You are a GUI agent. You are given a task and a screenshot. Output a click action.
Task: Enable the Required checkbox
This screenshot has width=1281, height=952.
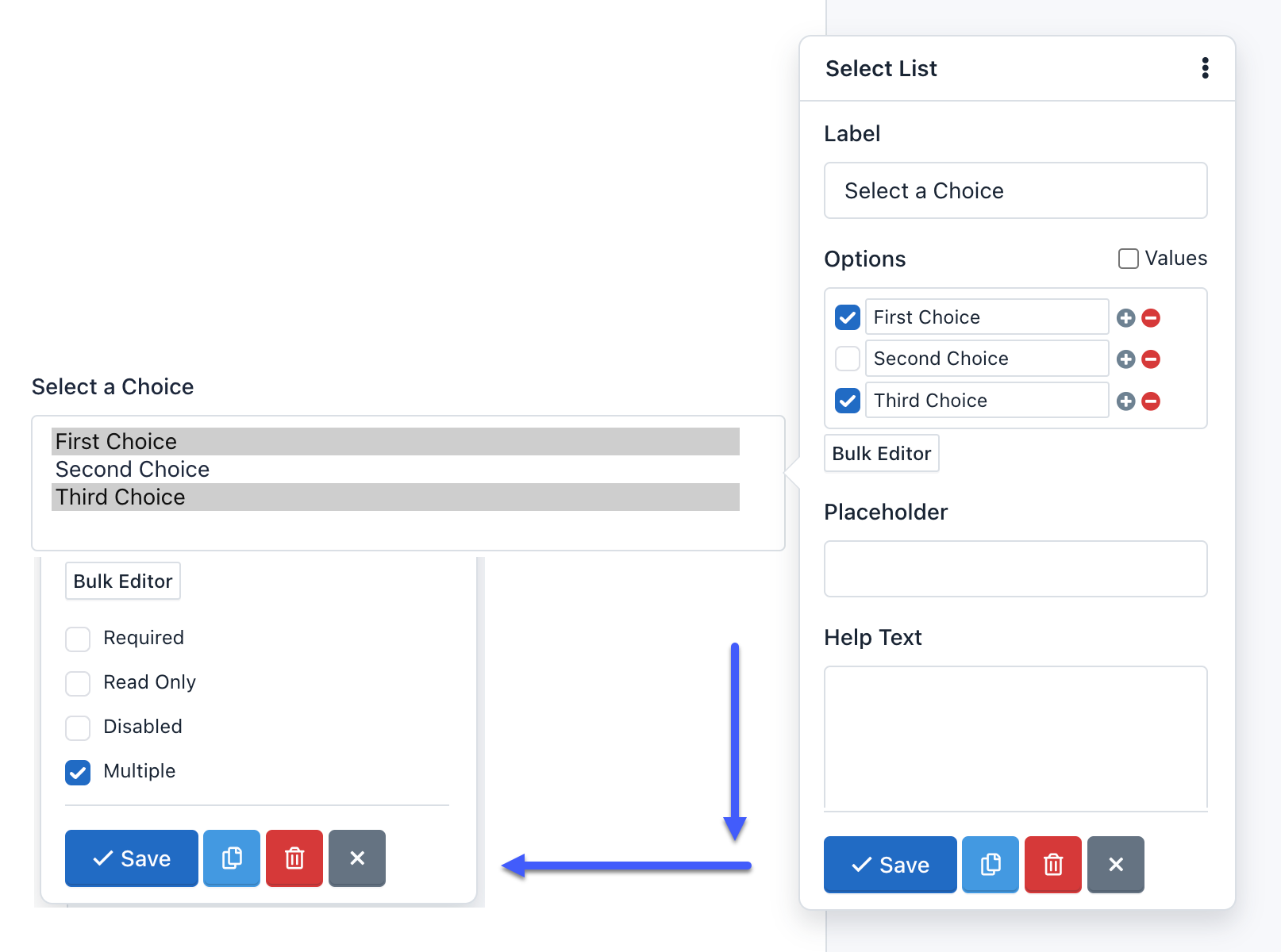click(x=77, y=639)
